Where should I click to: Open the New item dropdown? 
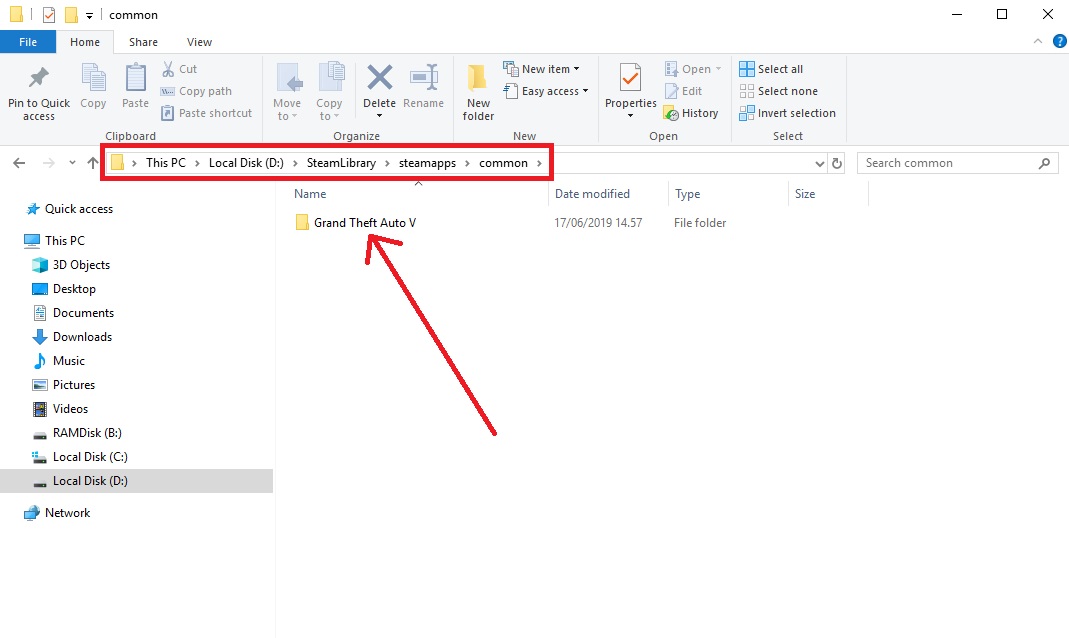point(541,69)
